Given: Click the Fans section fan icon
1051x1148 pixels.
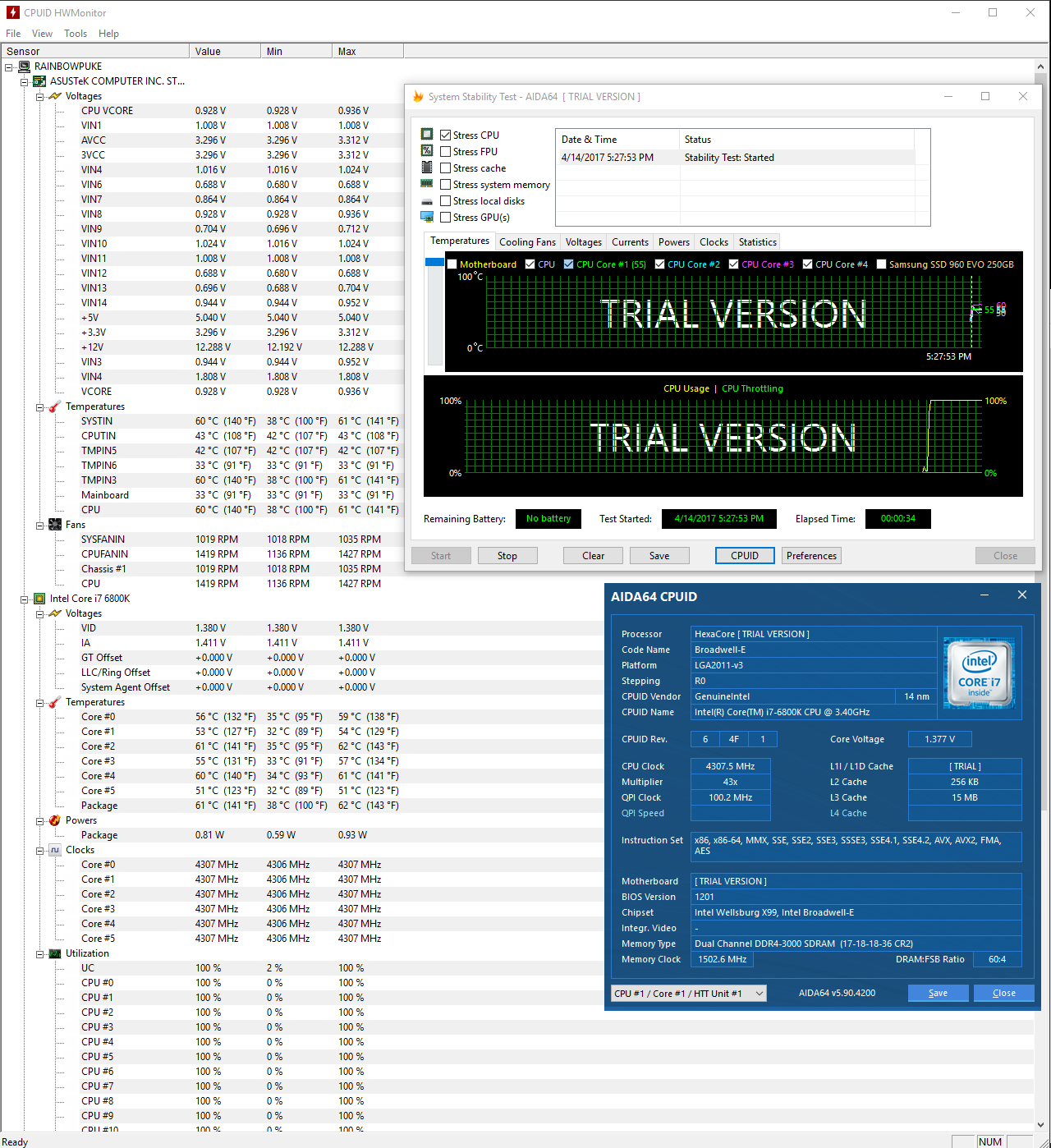Looking at the screenshot, I should 55,525.
